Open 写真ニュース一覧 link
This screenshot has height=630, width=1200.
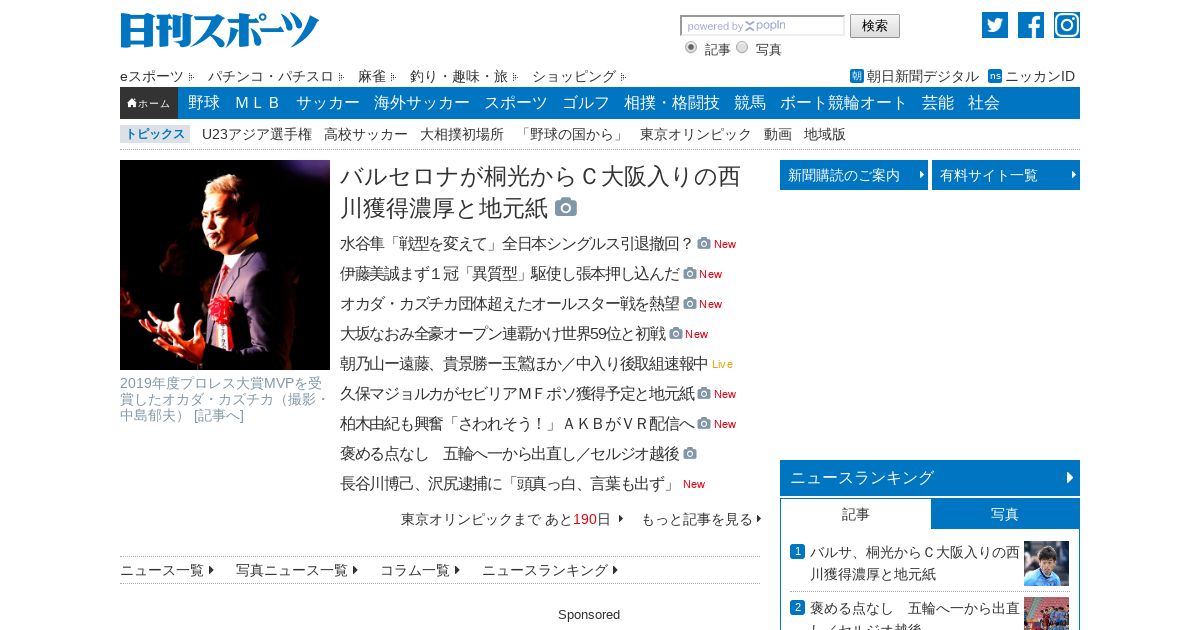[x=297, y=570]
